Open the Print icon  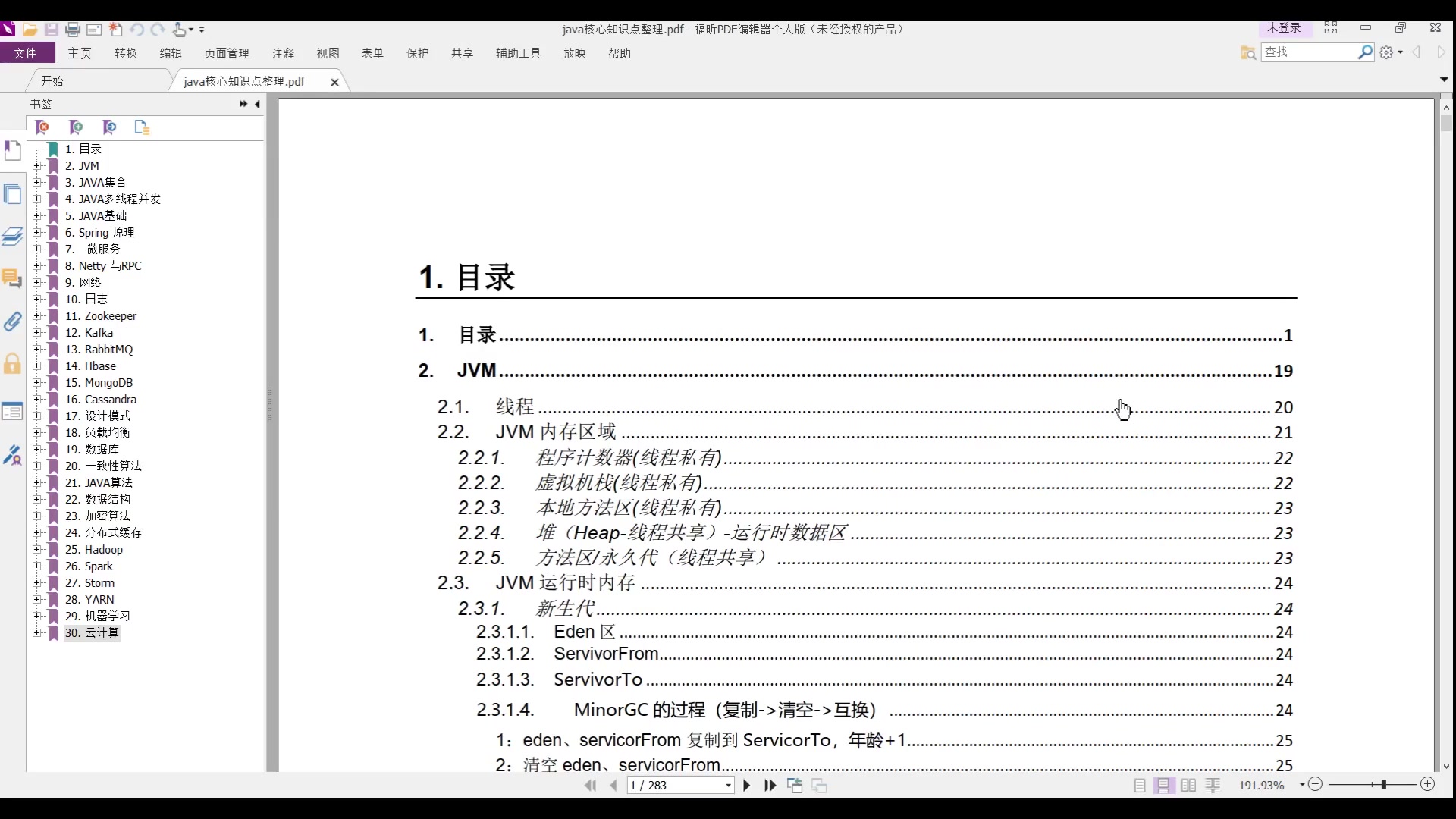click(74, 30)
